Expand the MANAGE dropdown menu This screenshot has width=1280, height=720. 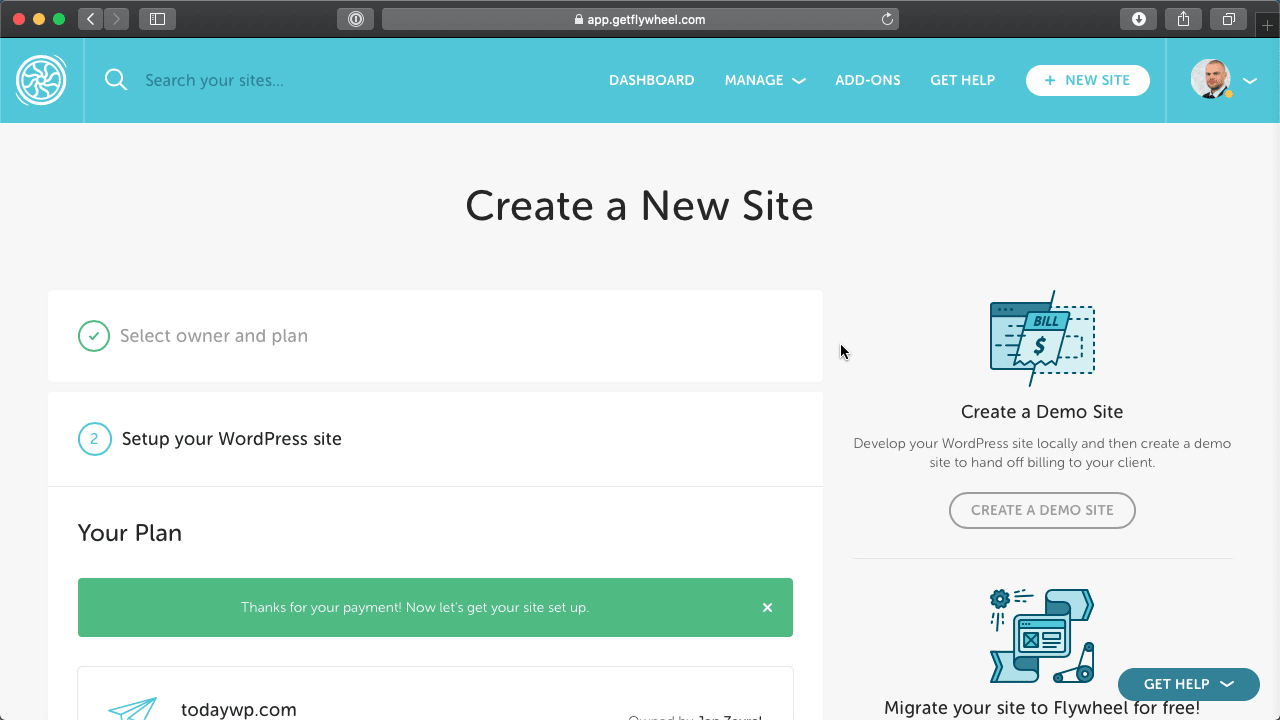click(x=765, y=80)
